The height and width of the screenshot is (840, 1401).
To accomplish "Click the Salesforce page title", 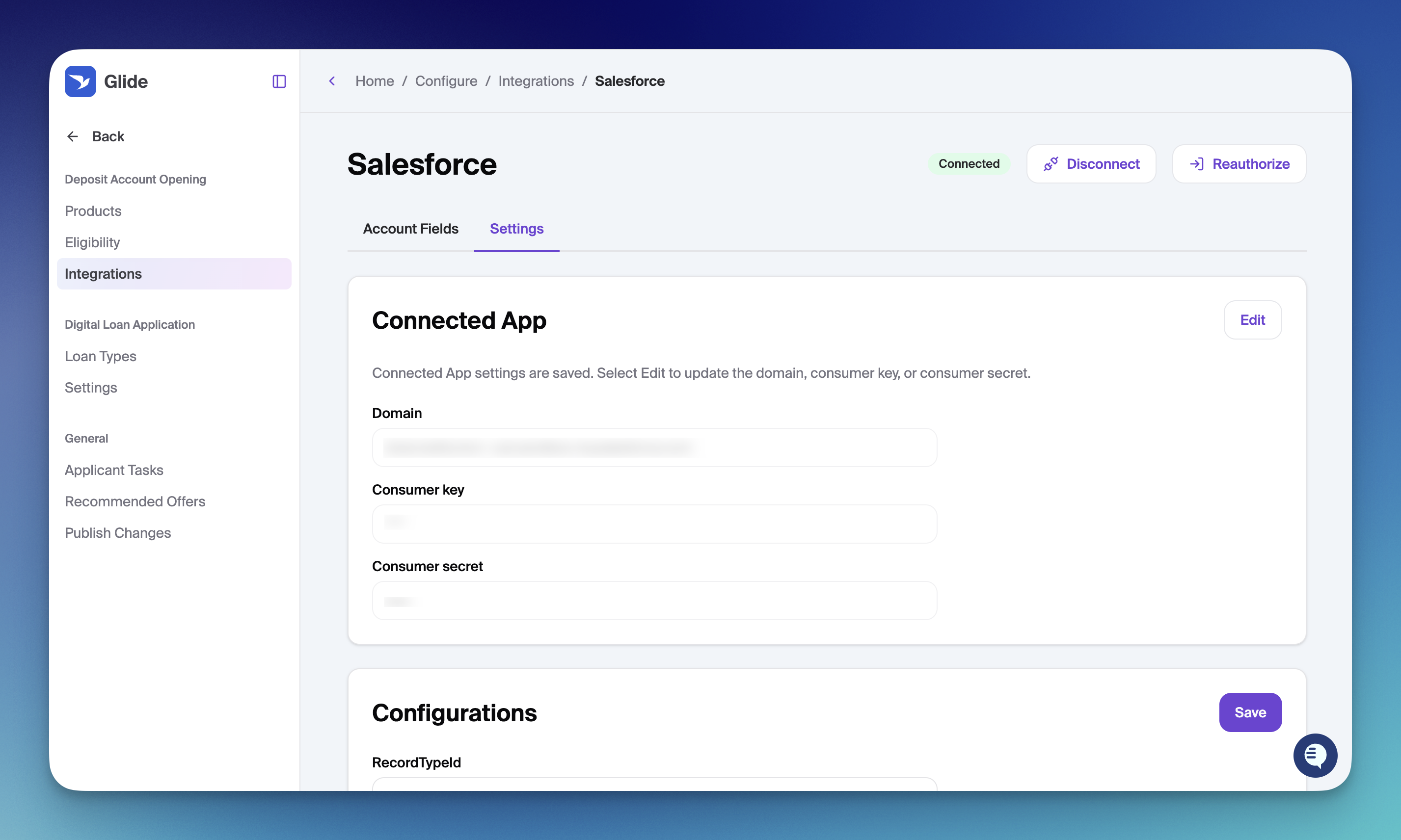I will [422, 164].
